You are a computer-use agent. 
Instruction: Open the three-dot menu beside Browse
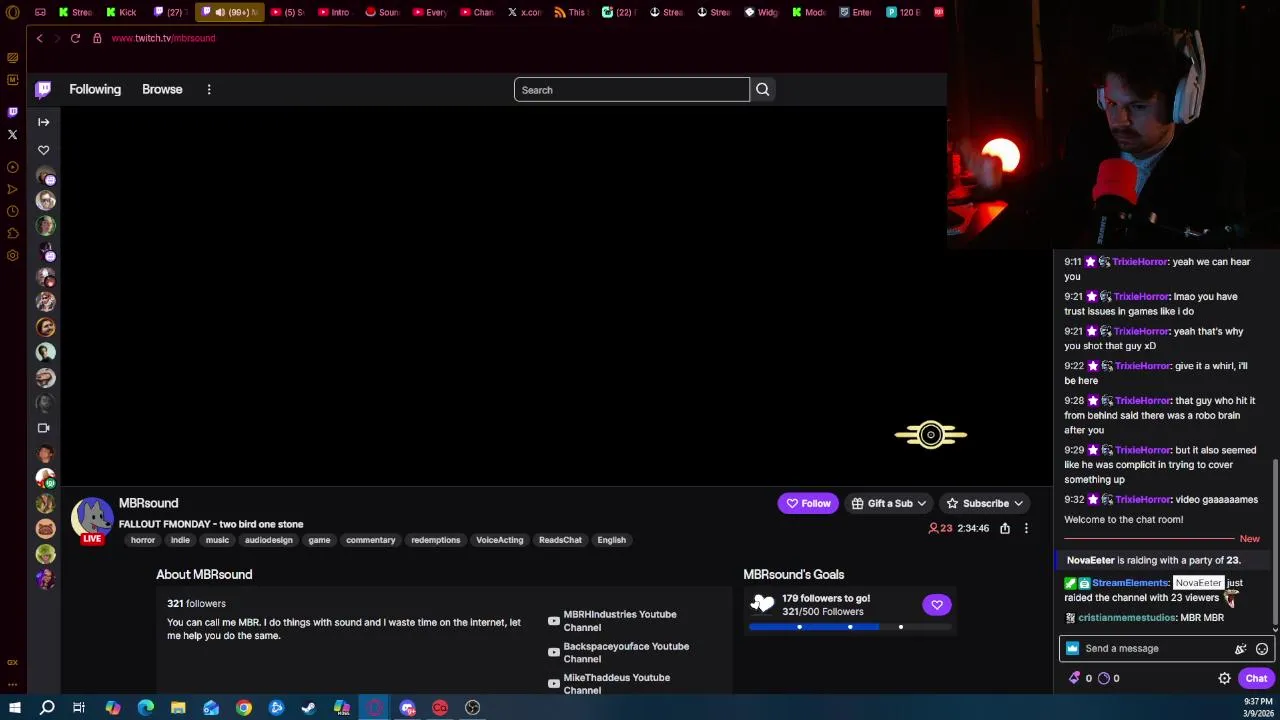coord(209,90)
